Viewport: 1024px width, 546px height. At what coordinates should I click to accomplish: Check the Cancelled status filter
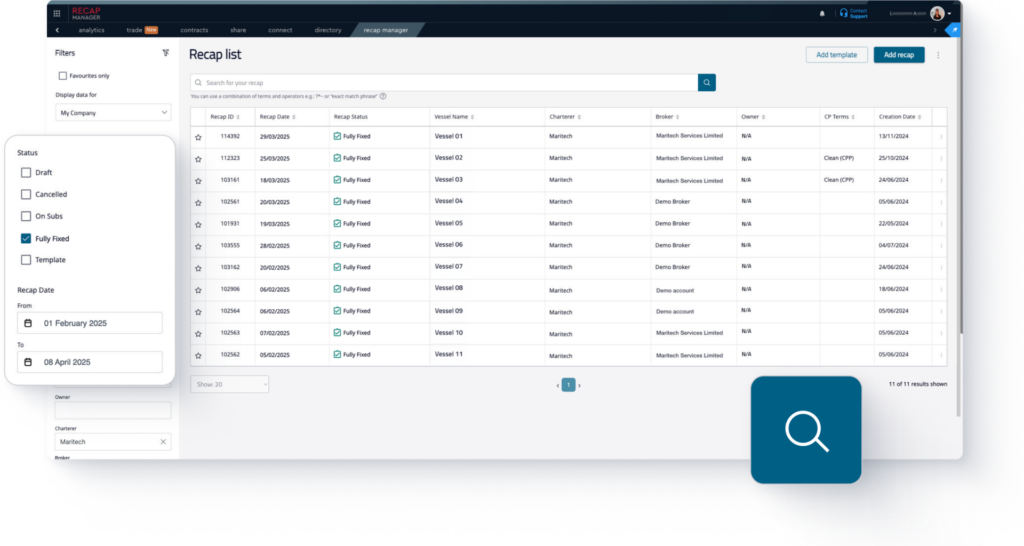[26, 194]
